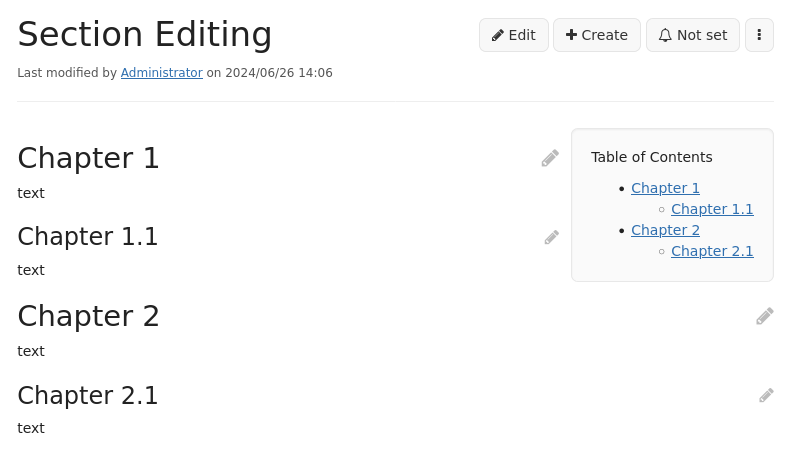Click the text paragraph under Chapter 2
Viewport: 789px width, 450px height.
coord(31,351)
